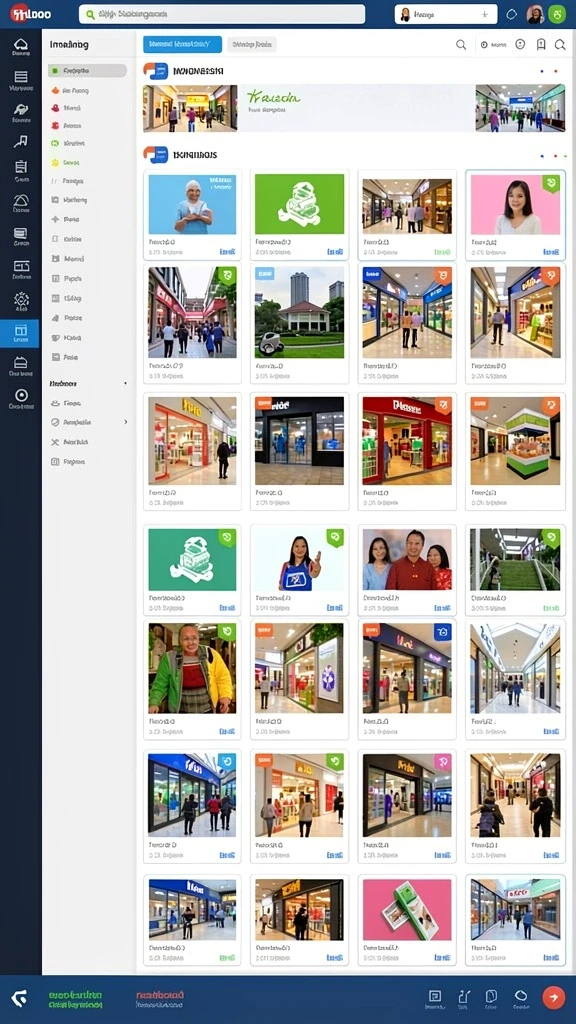Open the house with skyscrapers park card

pos(299,323)
